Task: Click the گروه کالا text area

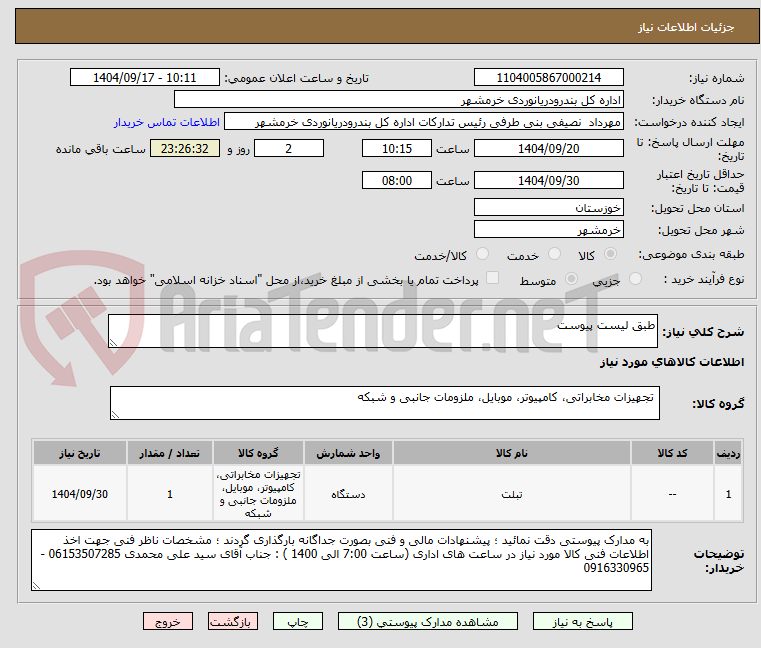Action: (x=384, y=402)
